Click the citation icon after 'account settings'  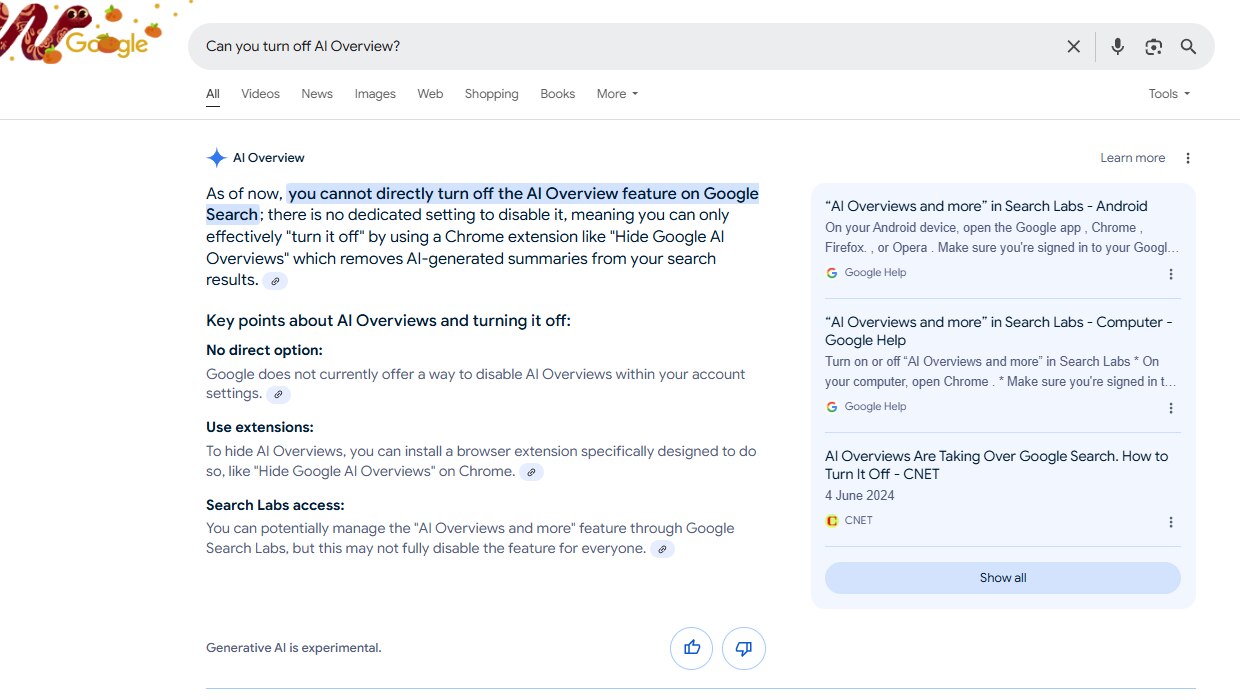point(278,394)
